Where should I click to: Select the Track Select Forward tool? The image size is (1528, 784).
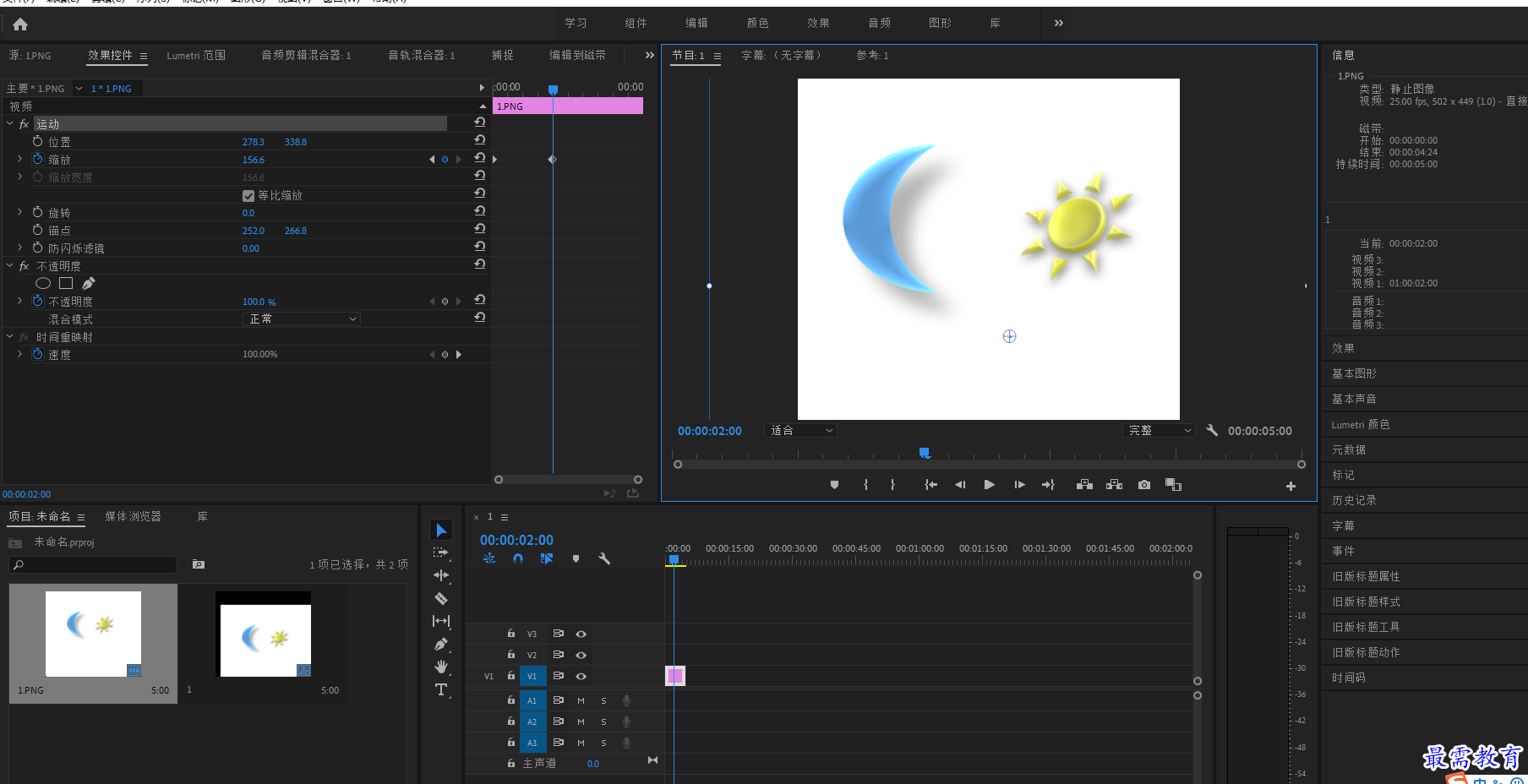coord(441,553)
